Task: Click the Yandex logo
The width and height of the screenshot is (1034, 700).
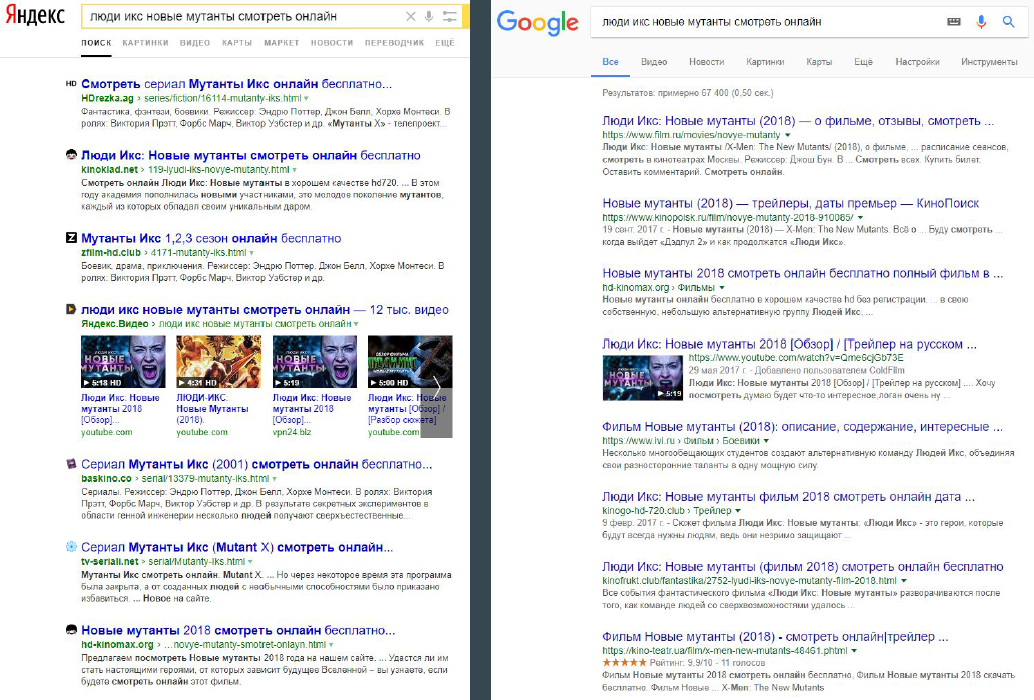Action: [33, 16]
